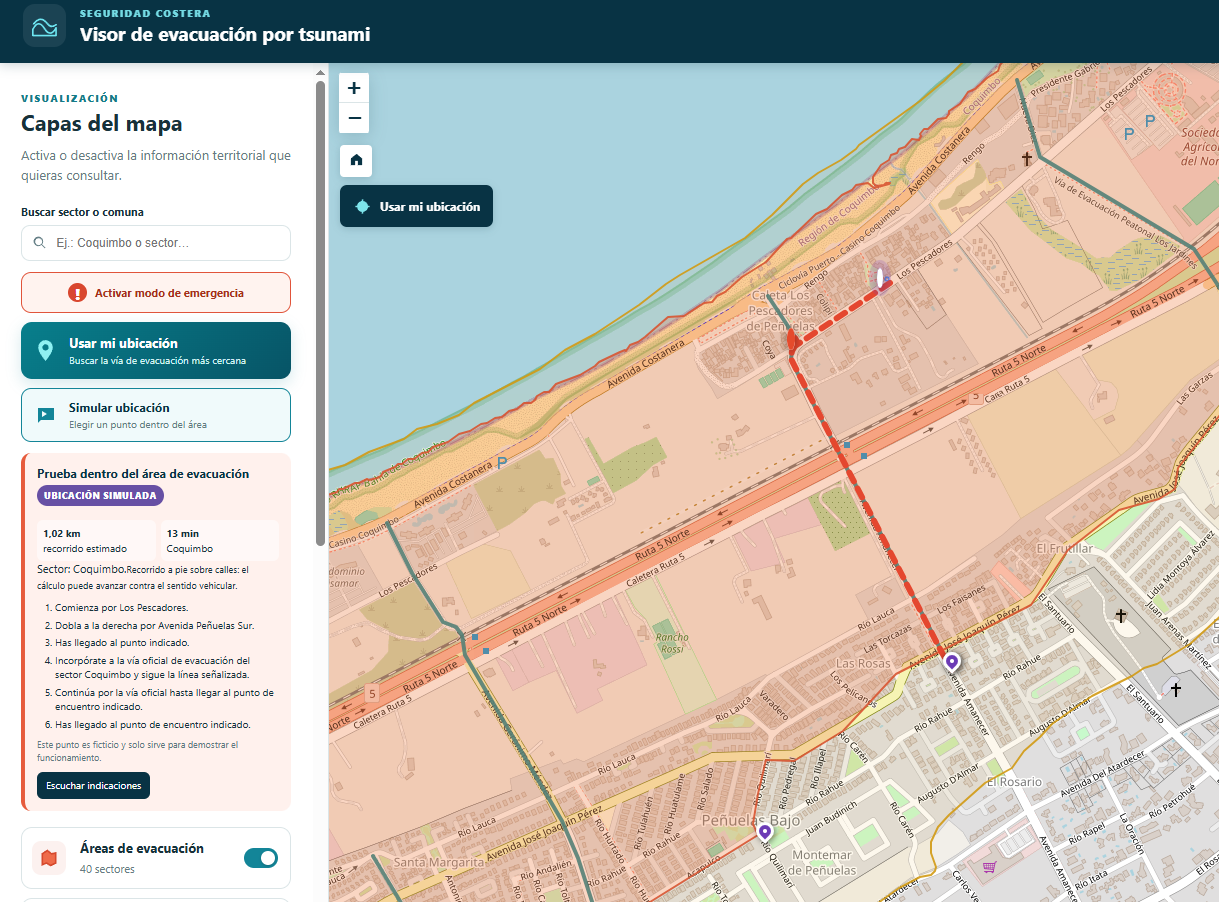The image size is (1219, 902).
Task: Zoom out of the map
Action: (354, 118)
